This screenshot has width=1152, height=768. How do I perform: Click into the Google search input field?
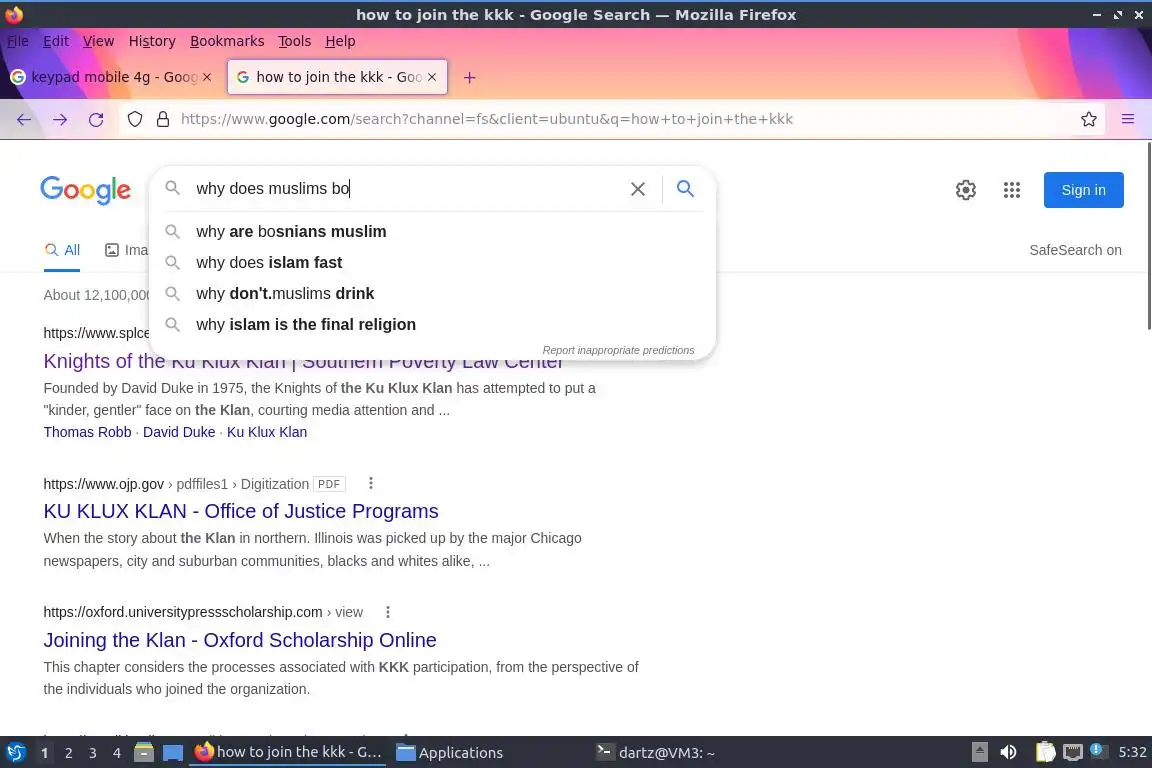pos(408,189)
